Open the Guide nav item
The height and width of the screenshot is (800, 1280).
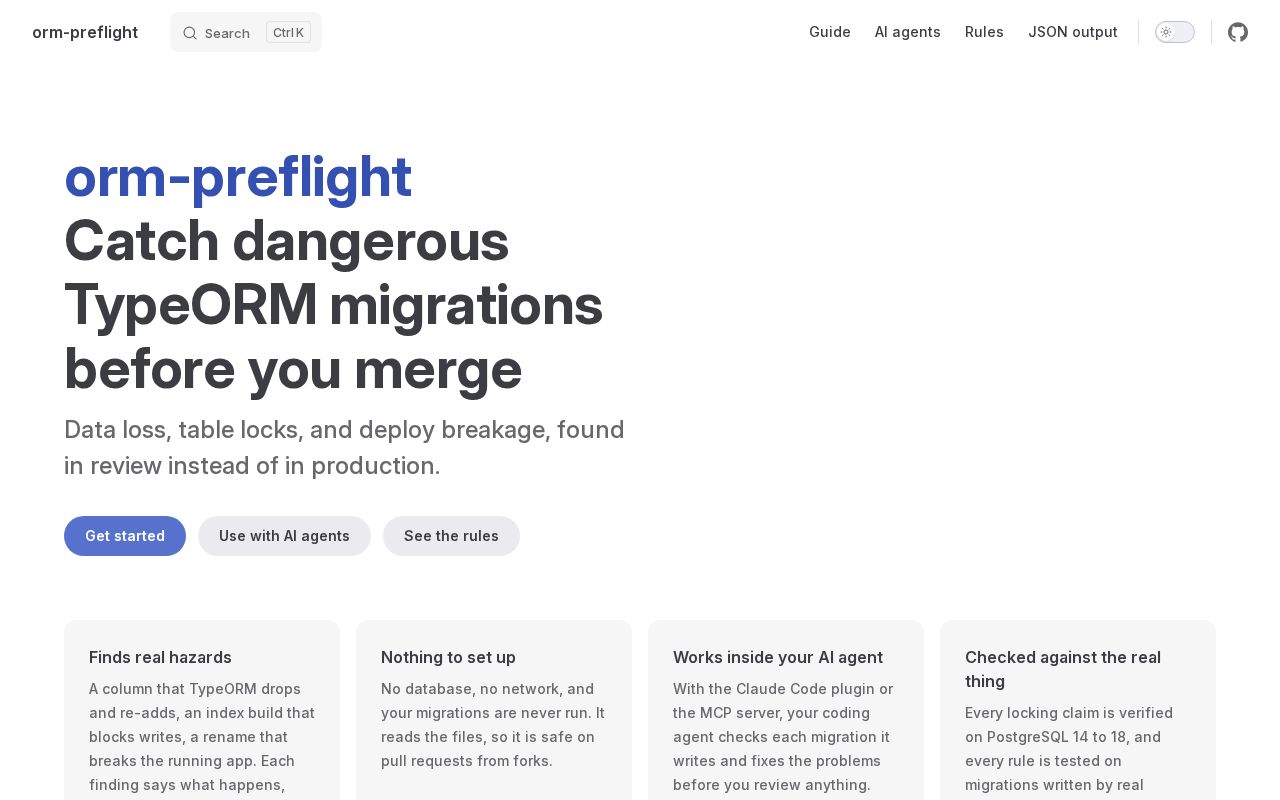tap(830, 32)
